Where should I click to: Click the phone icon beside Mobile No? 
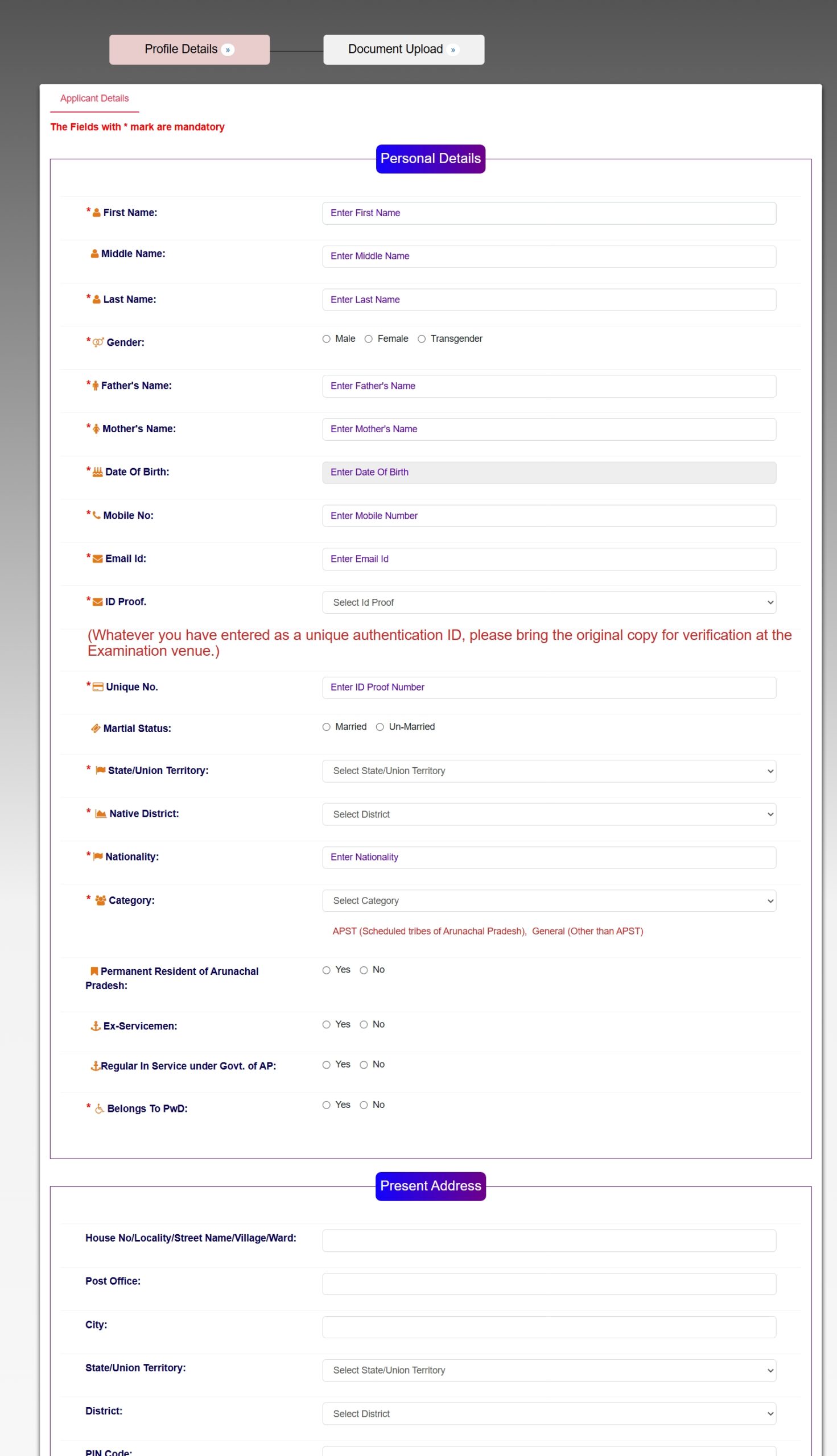pyautogui.click(x=97, y=515)
